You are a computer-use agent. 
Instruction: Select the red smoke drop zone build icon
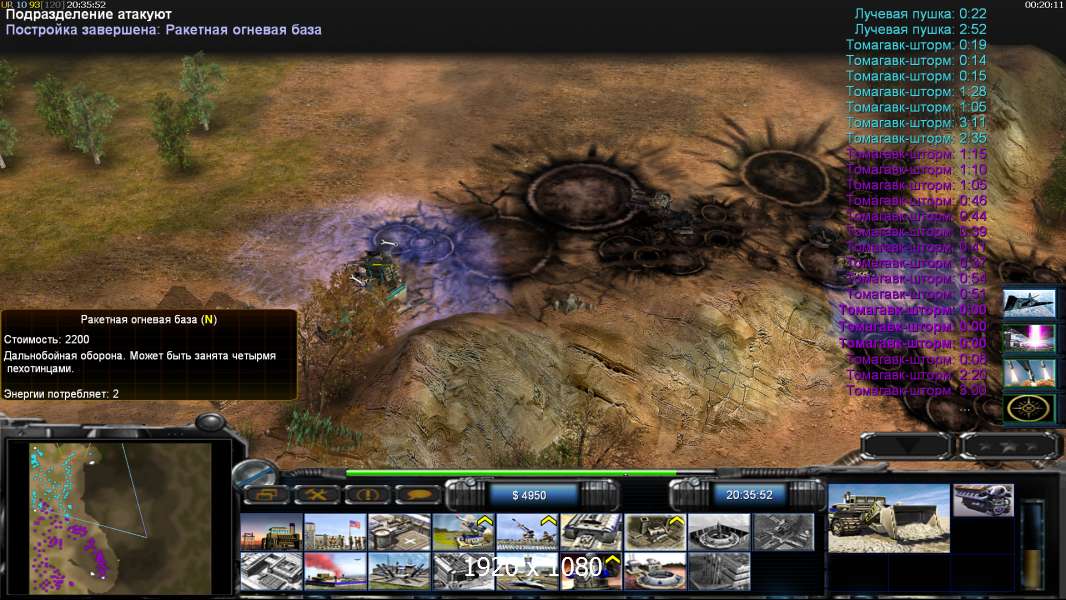click(335, 571)
